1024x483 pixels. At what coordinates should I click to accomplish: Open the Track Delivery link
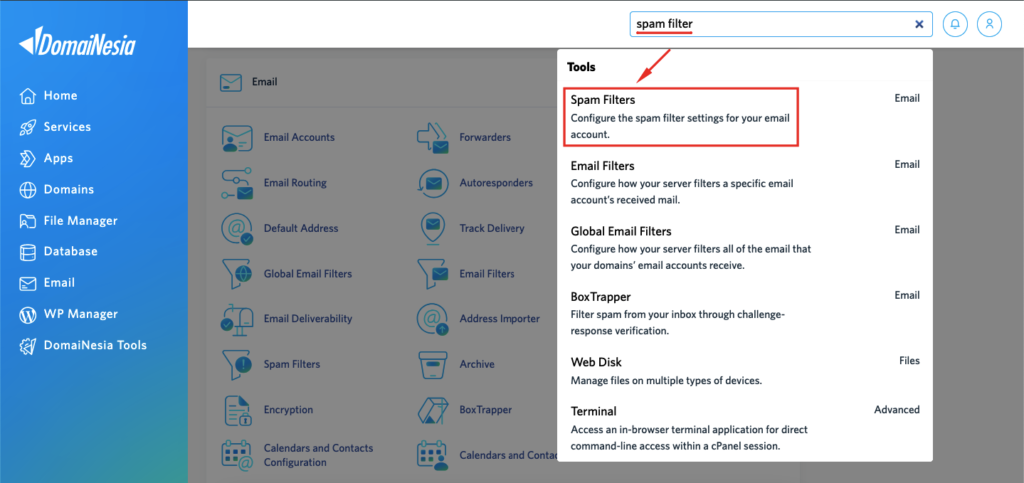(492, 228)
